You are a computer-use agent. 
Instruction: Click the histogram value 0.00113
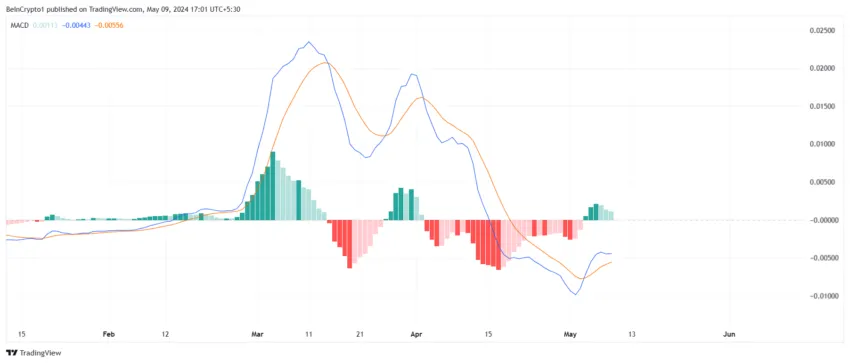point(44,25)
